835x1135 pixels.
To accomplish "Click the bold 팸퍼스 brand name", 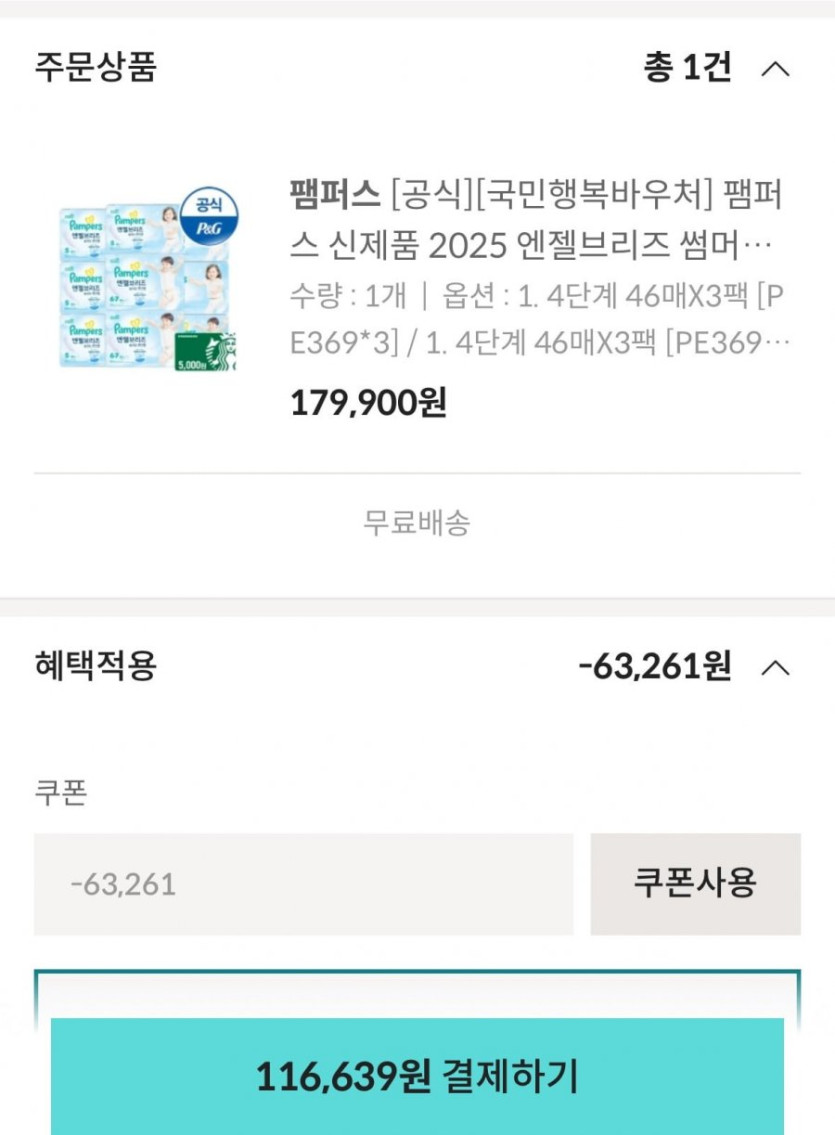I will tap(334, 193).
